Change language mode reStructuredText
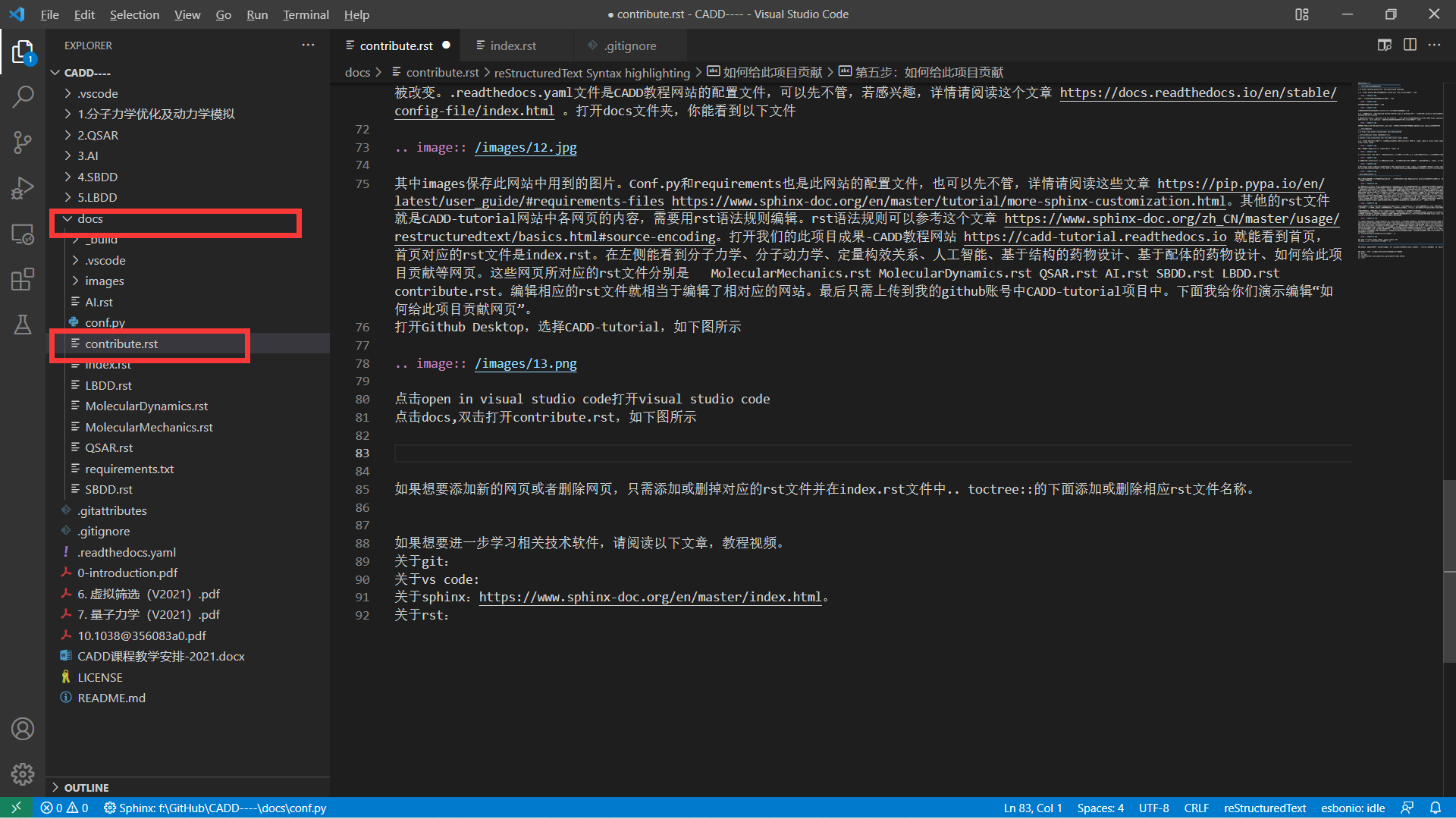The width and height of the screenshot is (1456, 819). coord(1264,808)
